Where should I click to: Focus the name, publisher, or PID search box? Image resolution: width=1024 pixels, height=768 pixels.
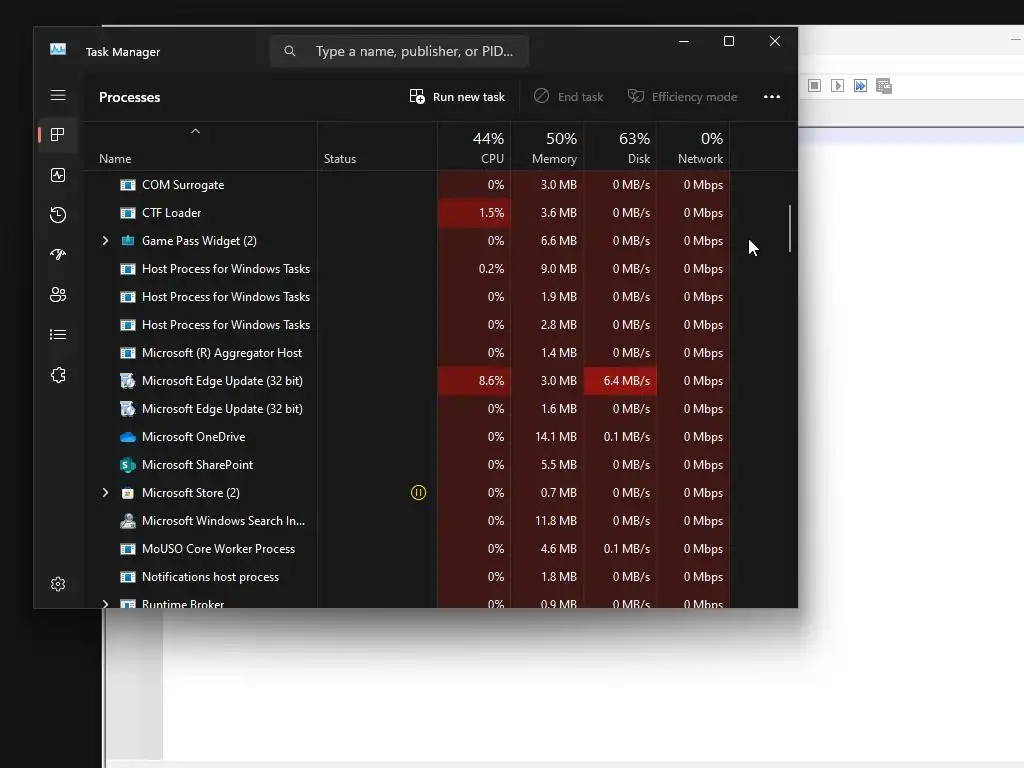[400, 51]
